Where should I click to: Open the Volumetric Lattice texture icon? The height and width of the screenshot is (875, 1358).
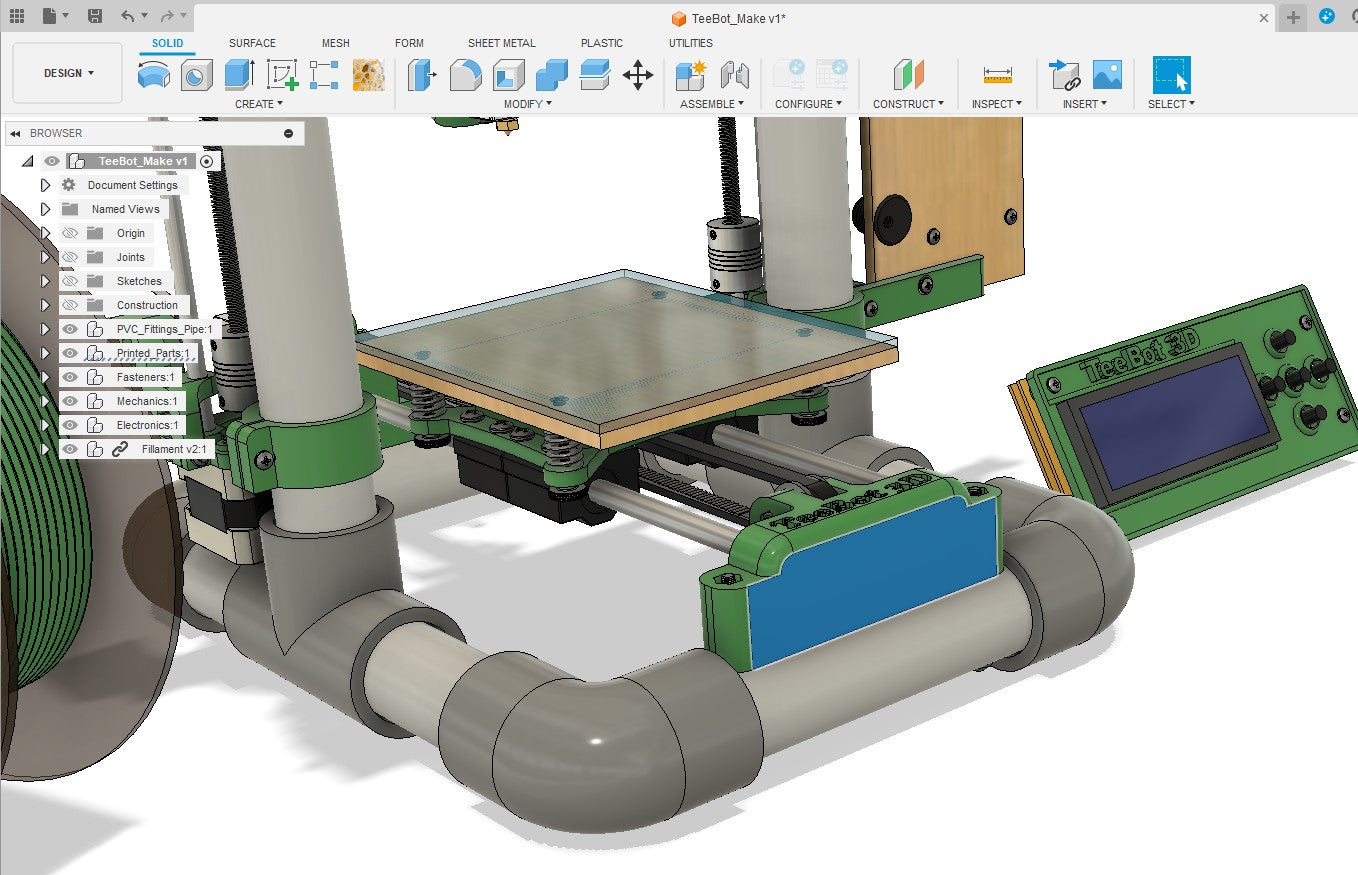click(369, 75)
